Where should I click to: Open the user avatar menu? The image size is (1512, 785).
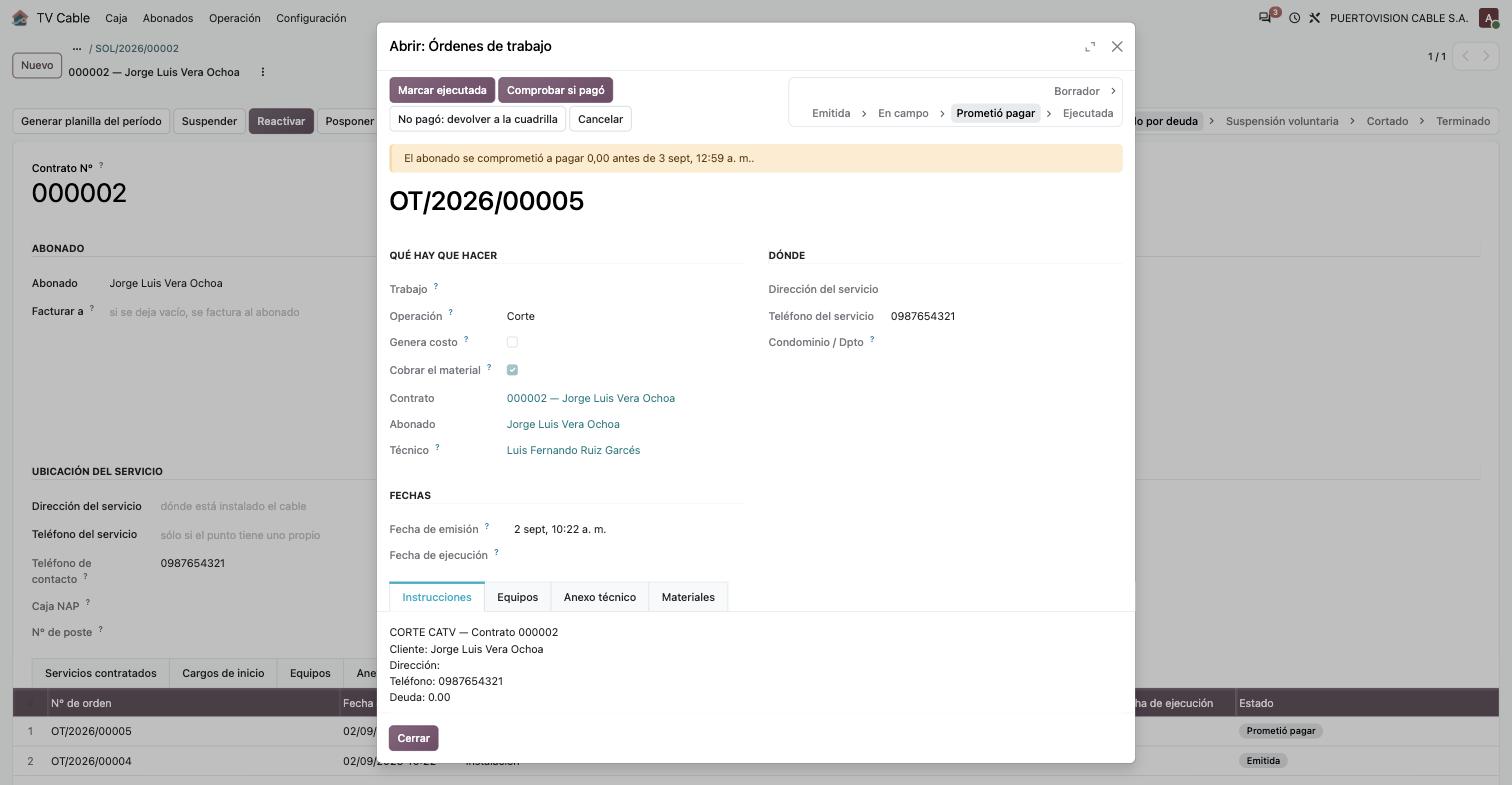1488,18
